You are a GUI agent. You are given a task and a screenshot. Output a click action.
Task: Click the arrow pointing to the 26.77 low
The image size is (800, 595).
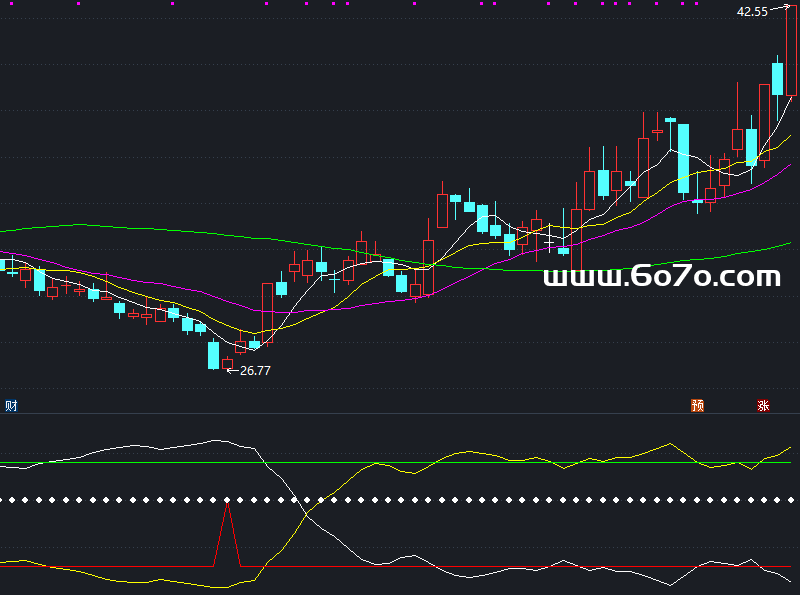tap(232, 371)
